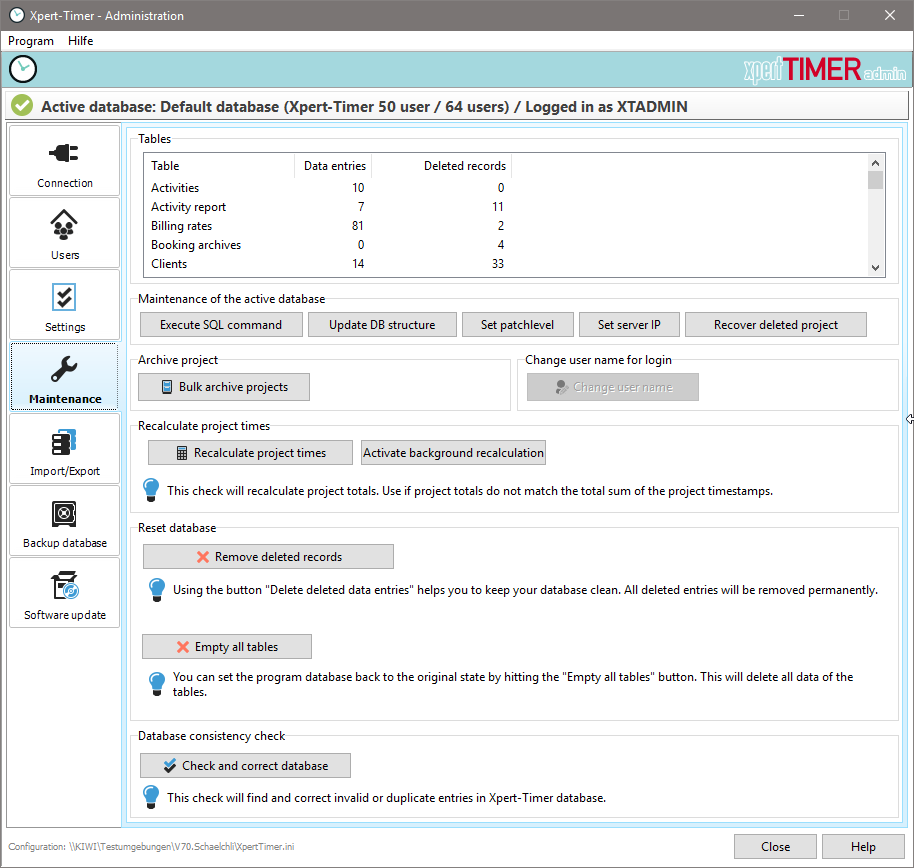
Task: Open the Settings panel
Action: [x=63, y=304]
